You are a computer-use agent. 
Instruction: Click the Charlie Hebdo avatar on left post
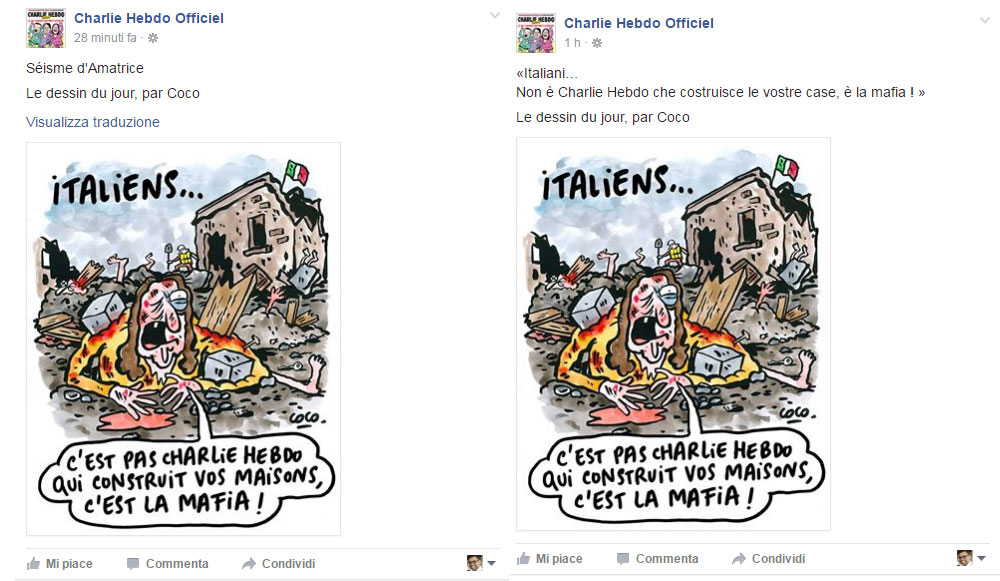point(46,28)
